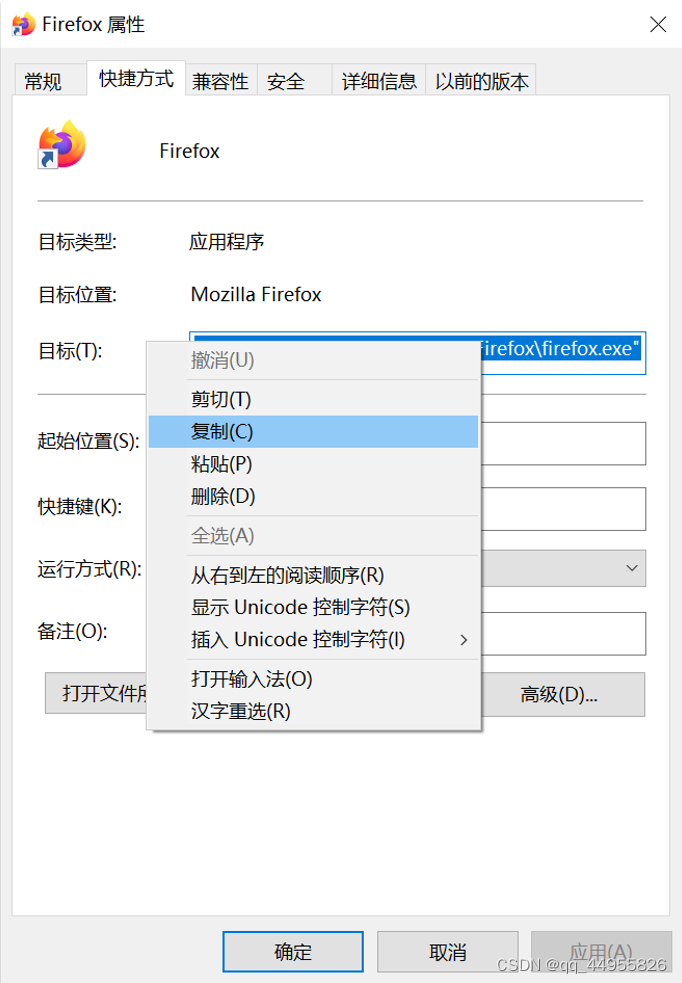Screen dimensions: 682x983
Task: Click the Firefox icon in the title bar
Action: pyautogui.click(x=22, y=24)
